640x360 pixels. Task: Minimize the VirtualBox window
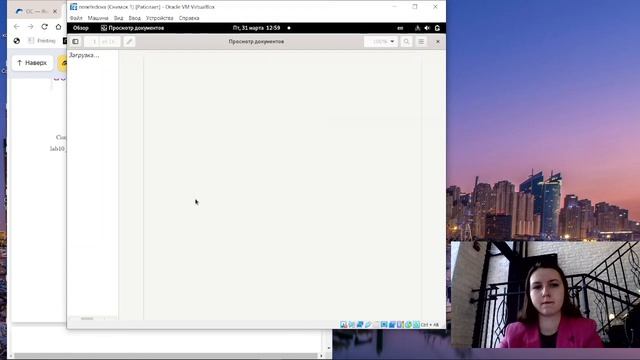[x=394, y=7]
